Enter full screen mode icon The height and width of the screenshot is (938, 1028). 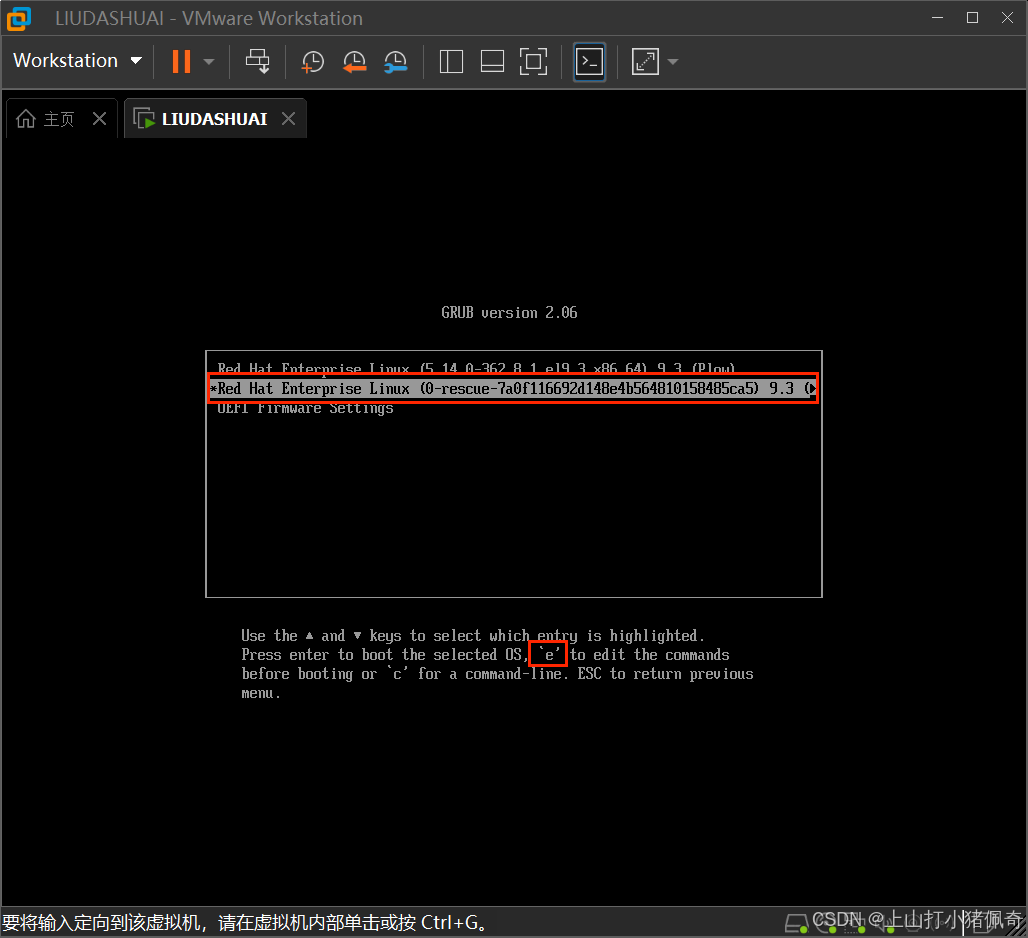[534, 62]
